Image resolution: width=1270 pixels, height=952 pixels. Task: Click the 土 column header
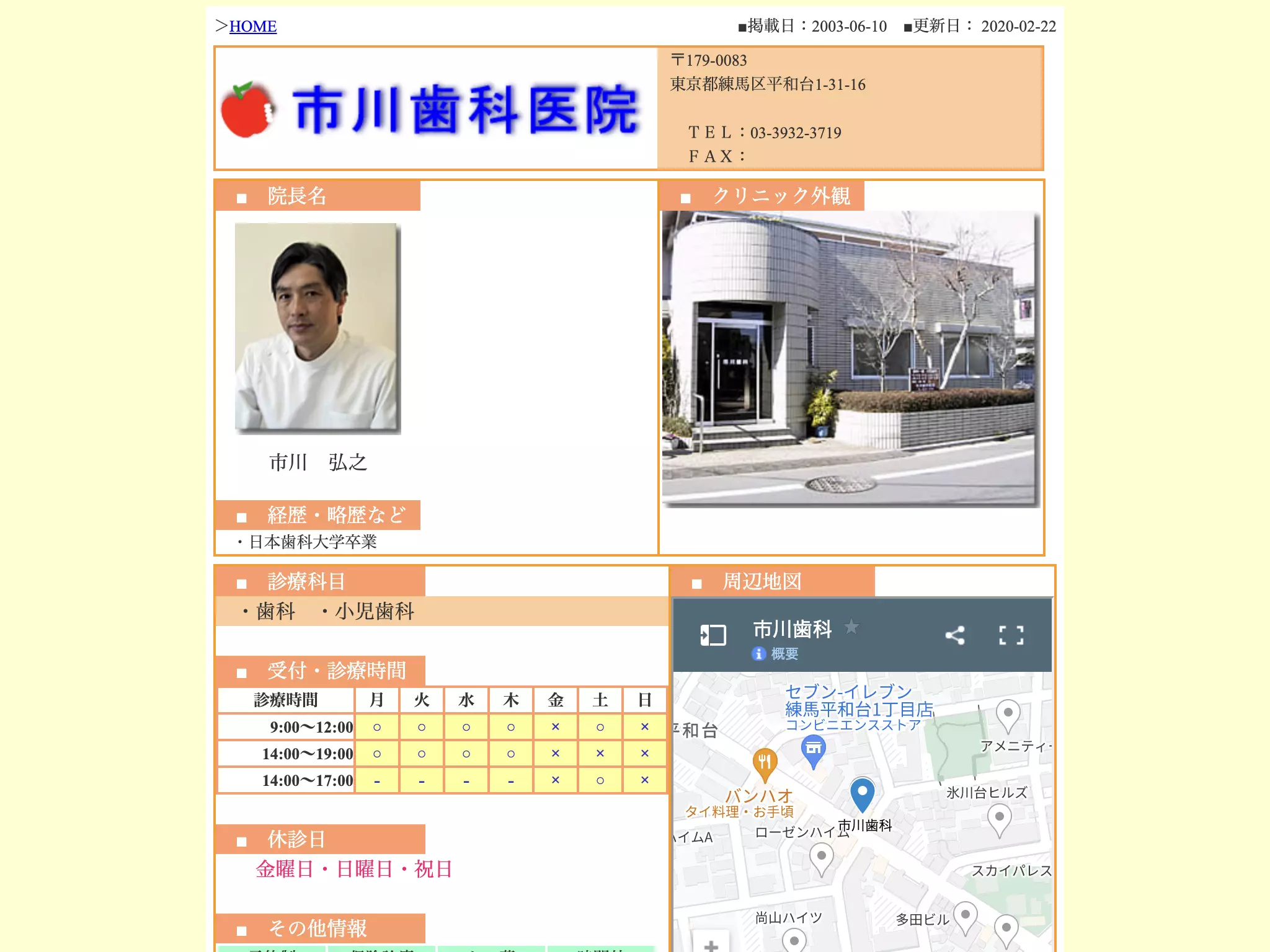pyautogui.click(x=600, y=700)
